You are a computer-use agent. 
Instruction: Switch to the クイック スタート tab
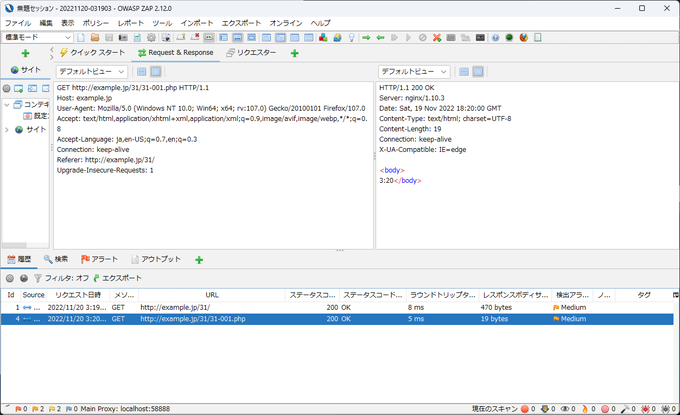tap(92, 53)
